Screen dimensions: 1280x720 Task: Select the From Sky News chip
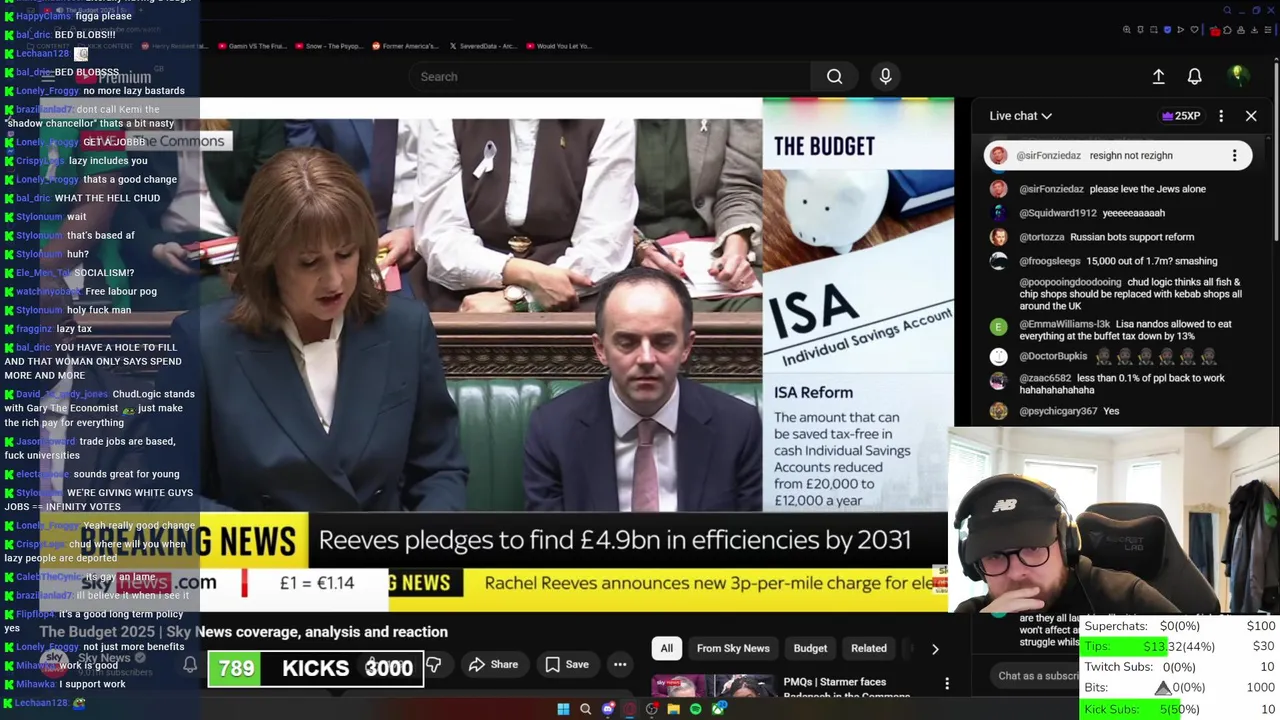(x=733, y=648)
